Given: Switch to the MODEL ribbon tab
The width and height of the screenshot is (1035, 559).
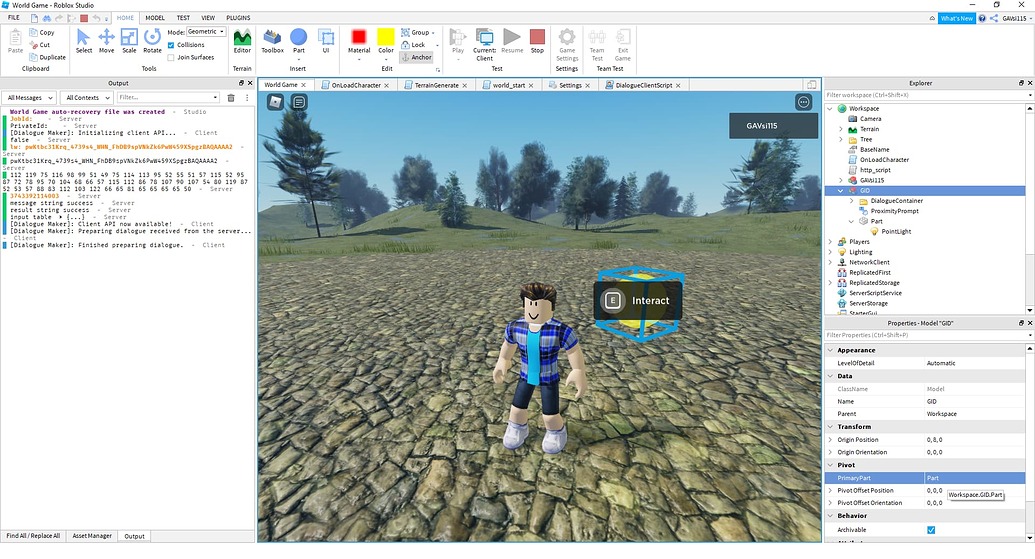Looking at the screenshot, I should (x=155, y=18).
